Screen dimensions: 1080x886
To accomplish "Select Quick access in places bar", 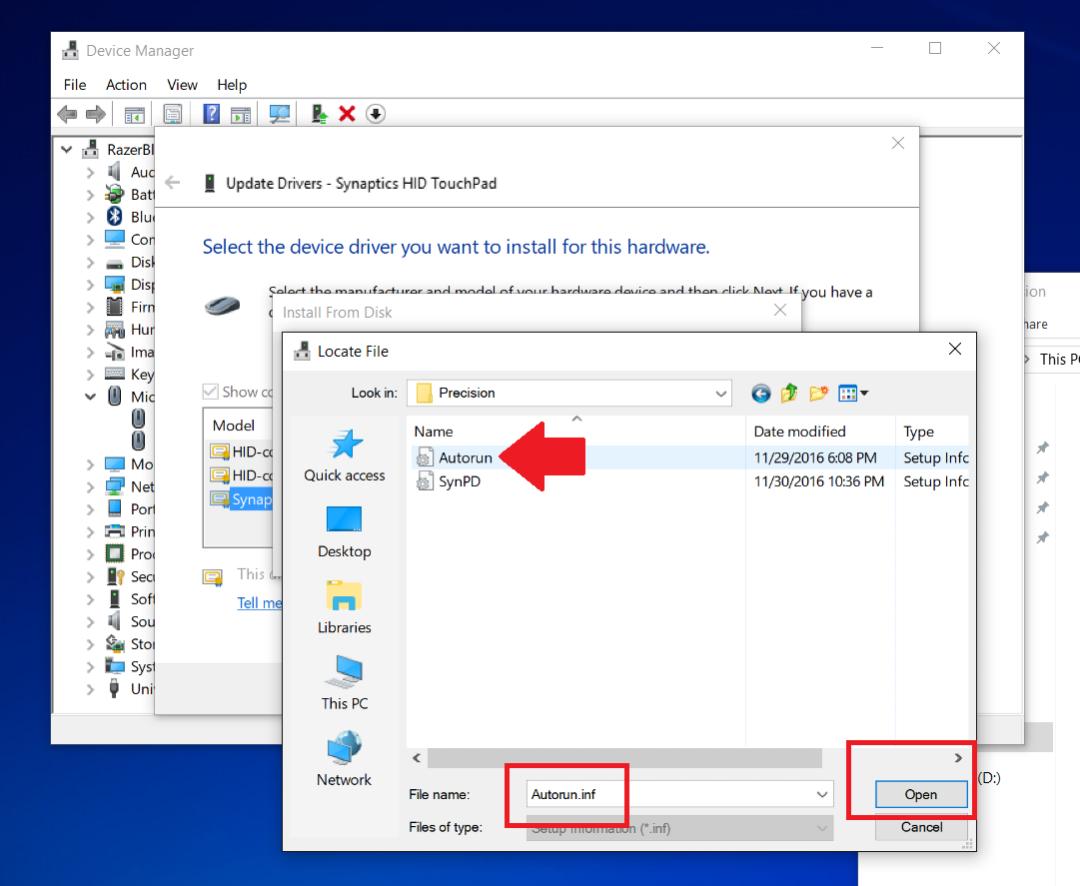I will point(344,455).
